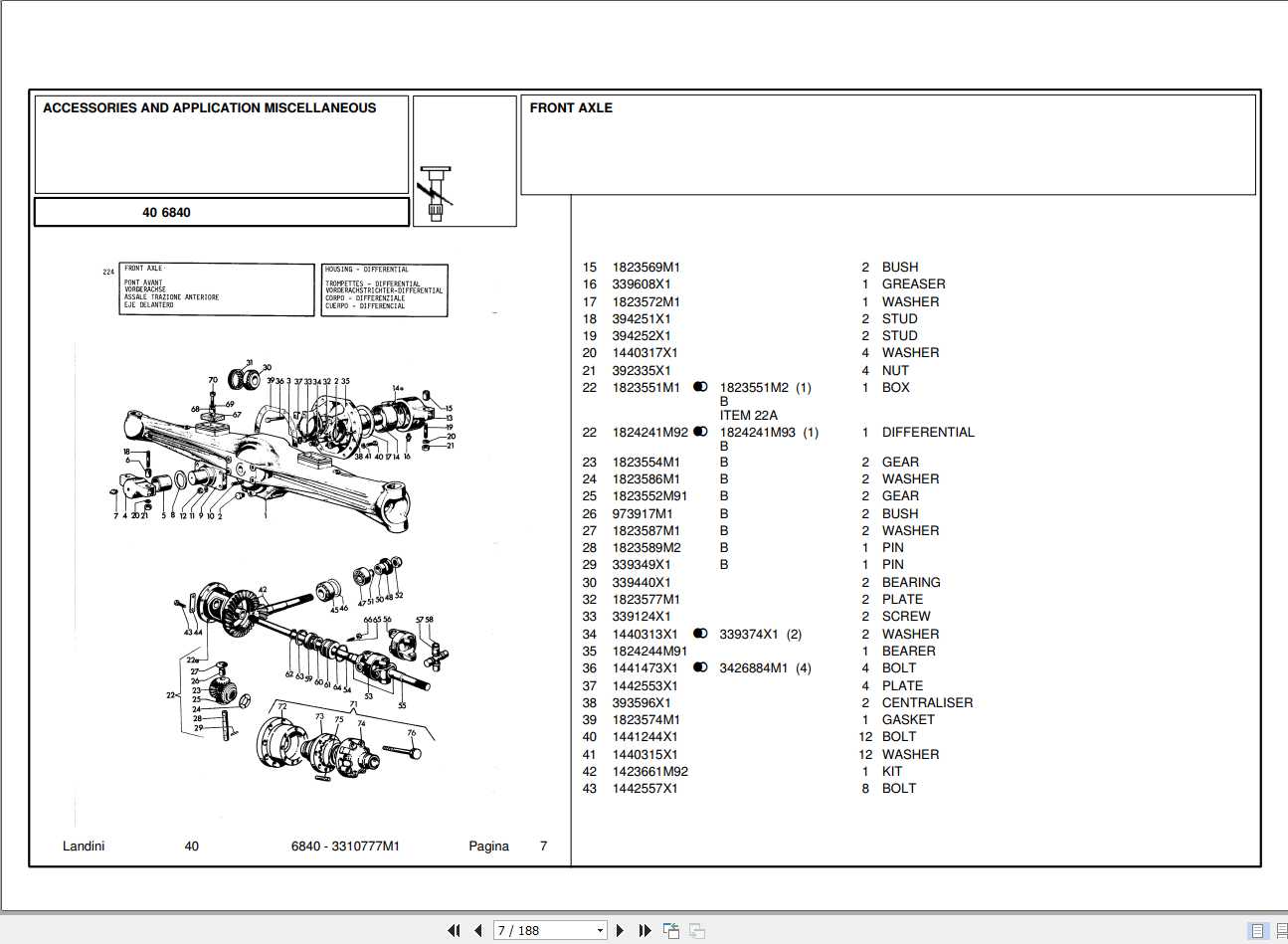This screenshot has height=944, width=1288.
Task: Click the 6840 - 3310777M1 footer reference
Action: tap(345, 846)
